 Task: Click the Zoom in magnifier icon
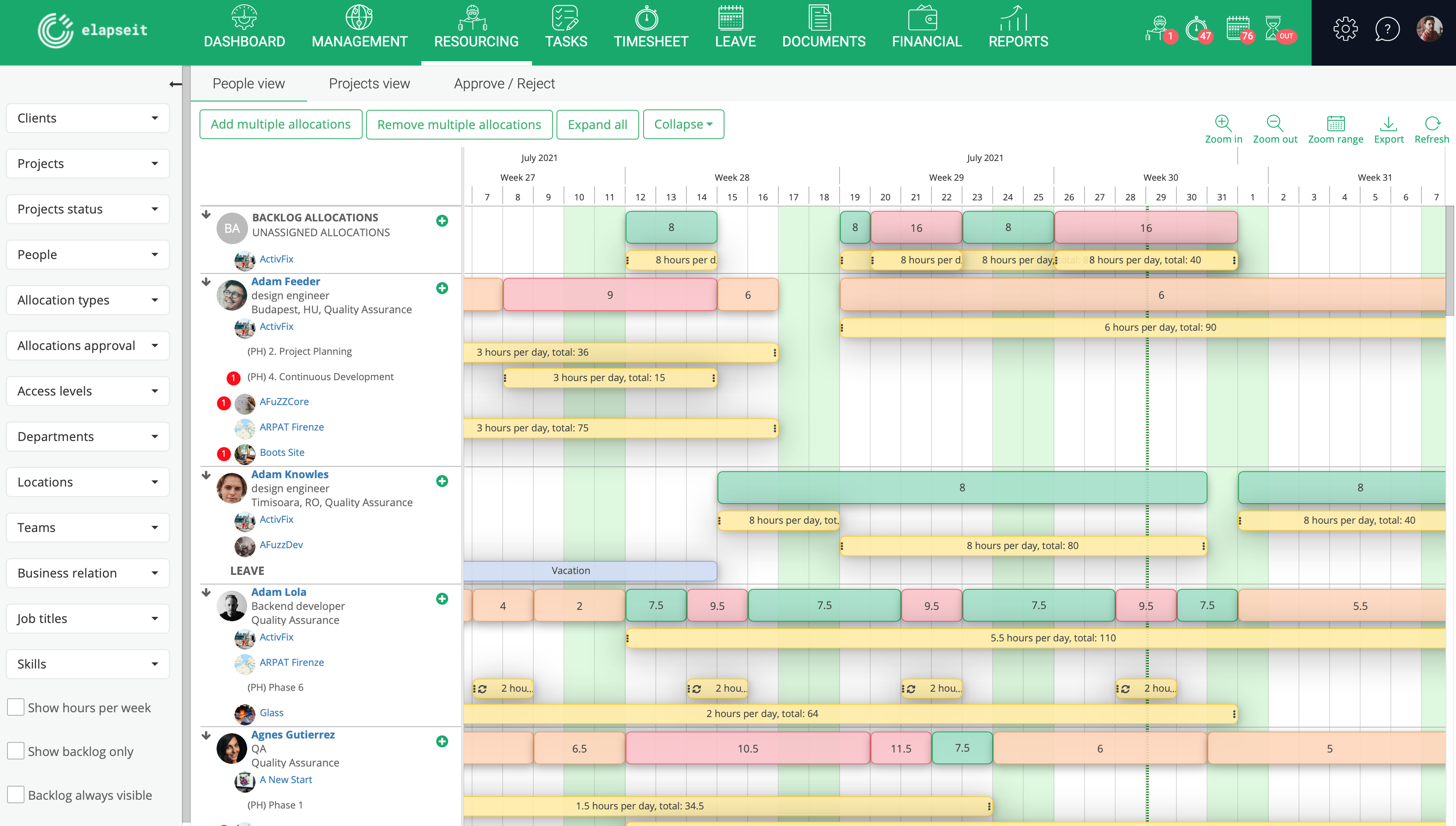1223,124
